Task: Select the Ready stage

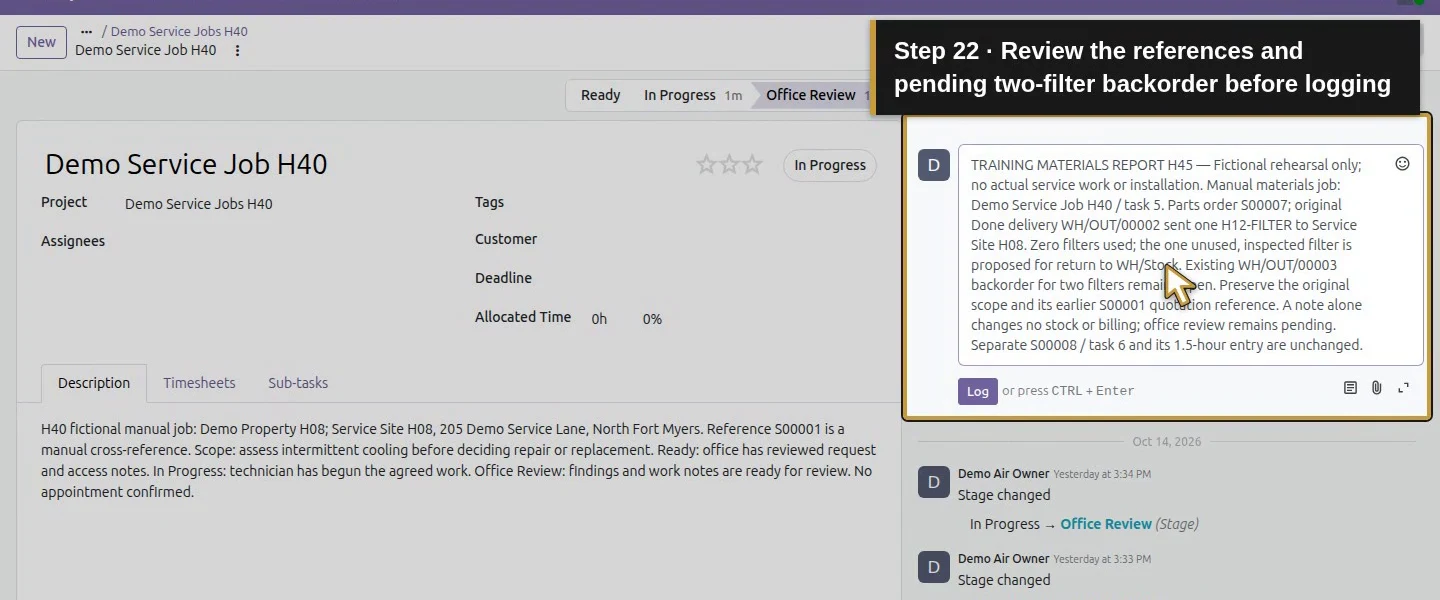Action: point(600,95)
